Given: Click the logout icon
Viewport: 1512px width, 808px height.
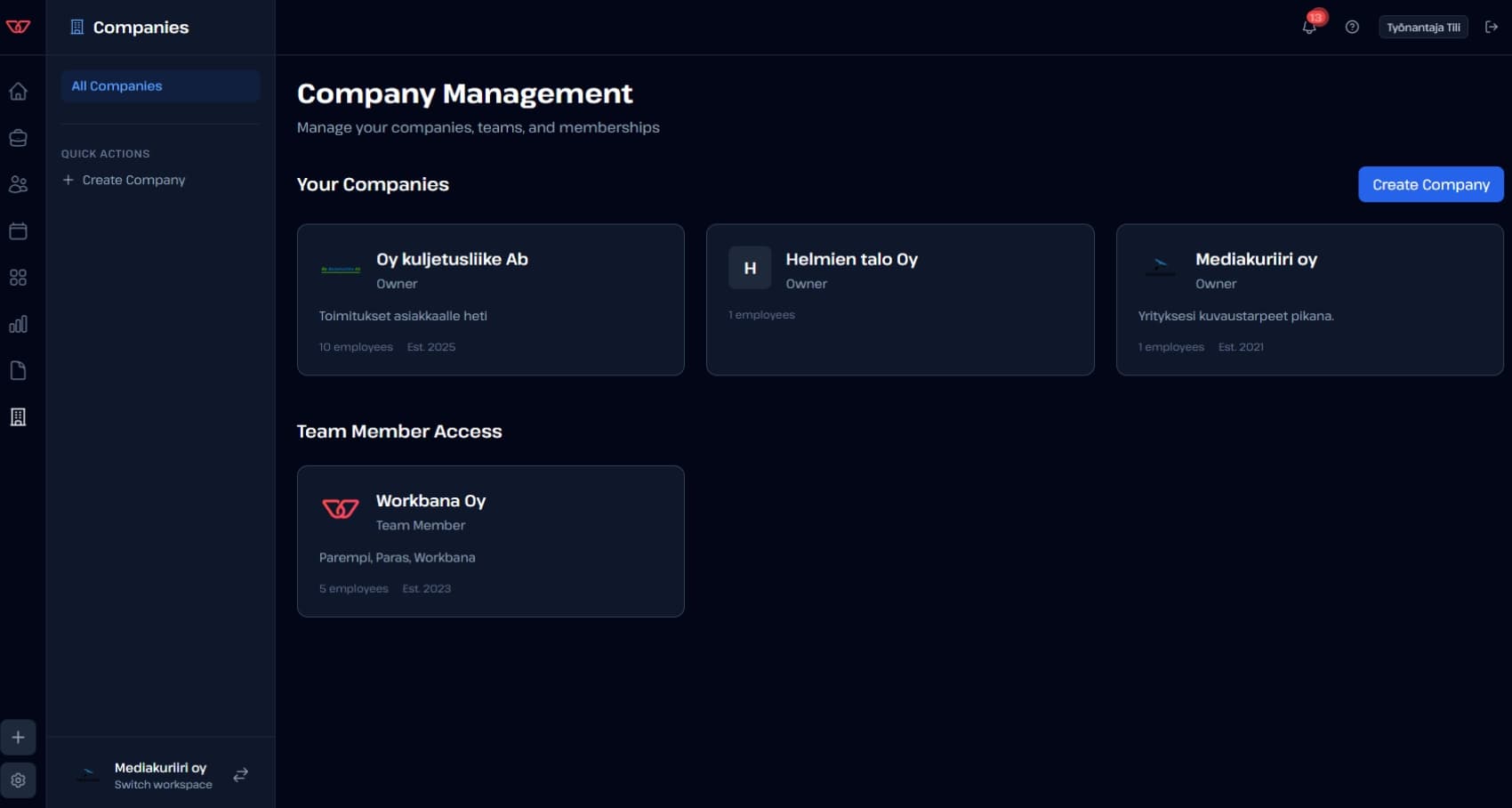Looking at the screenshot, I should (x=1492, y=27).
